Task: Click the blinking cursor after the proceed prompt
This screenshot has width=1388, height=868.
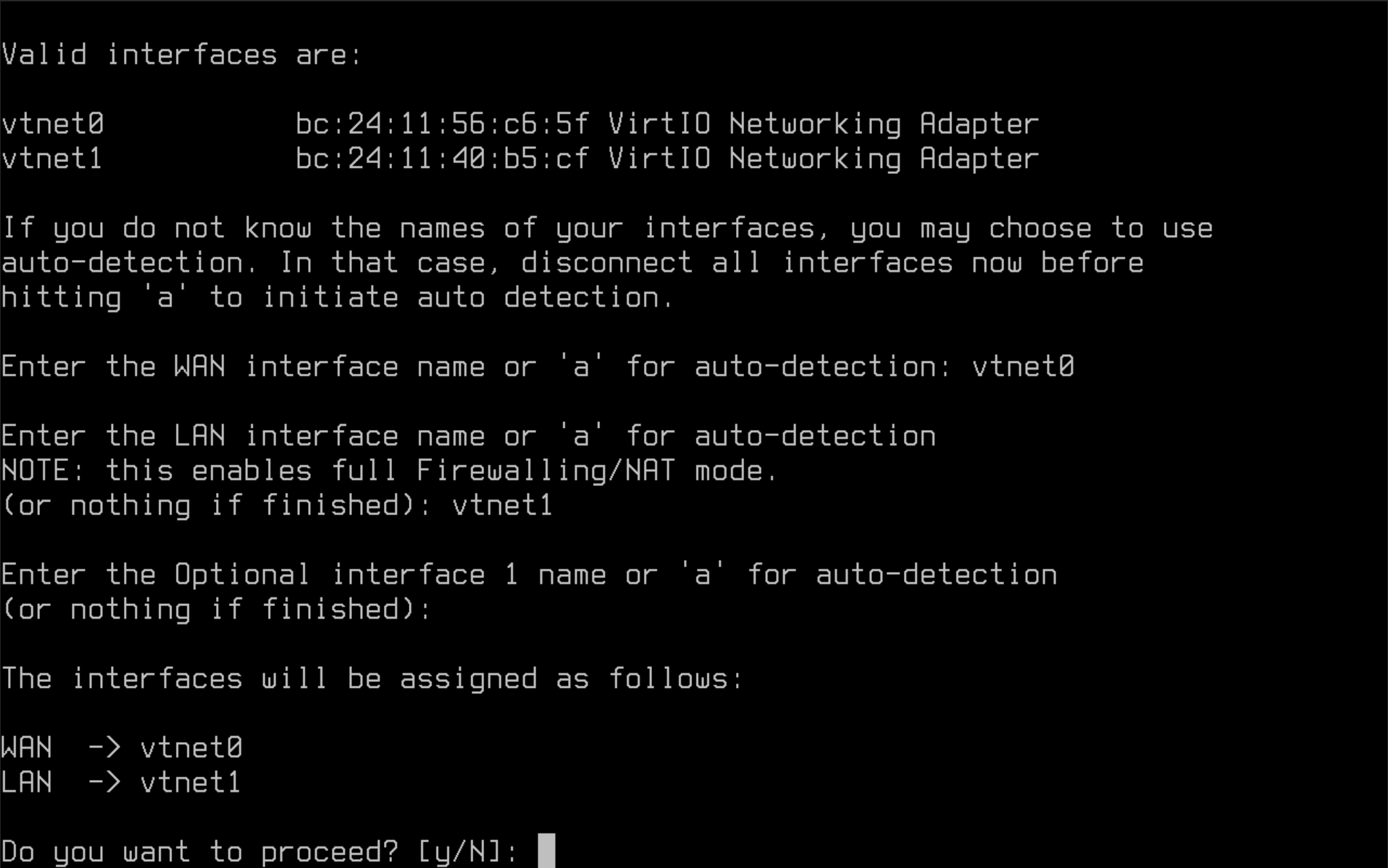Action: [x=546, y=850]
